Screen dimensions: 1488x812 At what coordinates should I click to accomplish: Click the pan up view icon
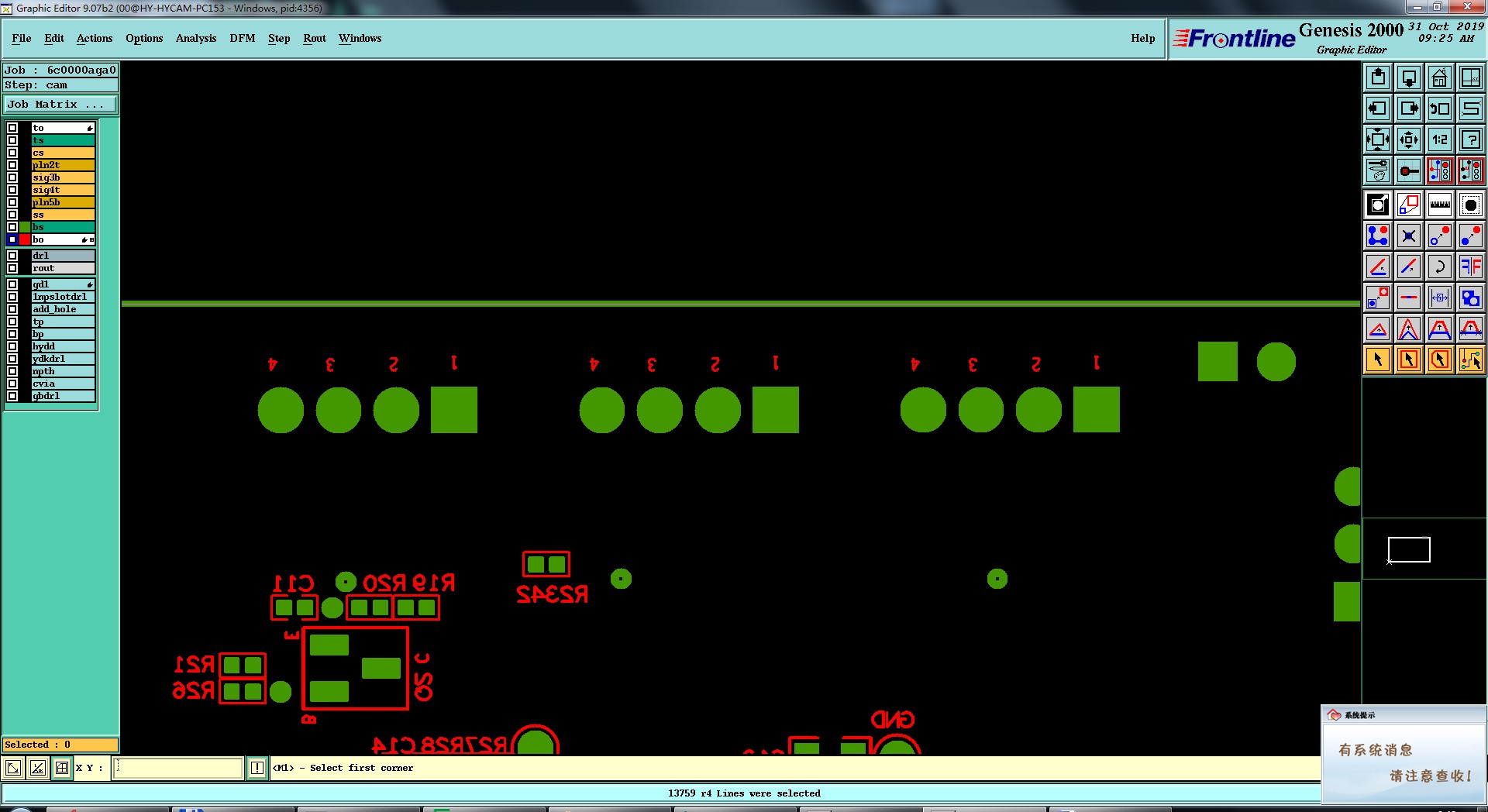tap(1378, 77)
